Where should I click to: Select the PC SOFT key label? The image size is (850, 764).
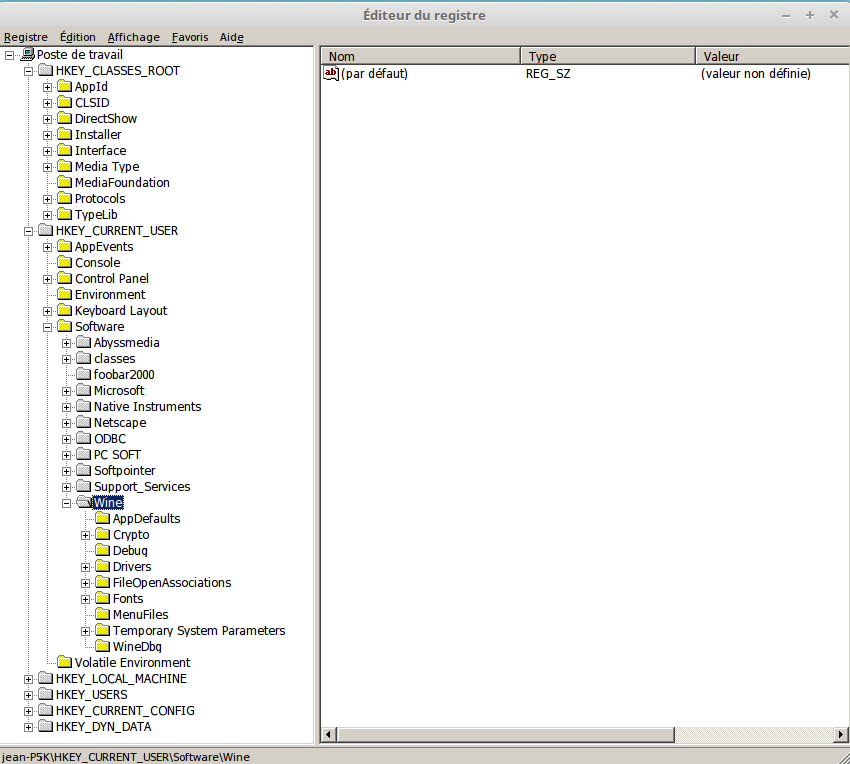tap(117, 455)
